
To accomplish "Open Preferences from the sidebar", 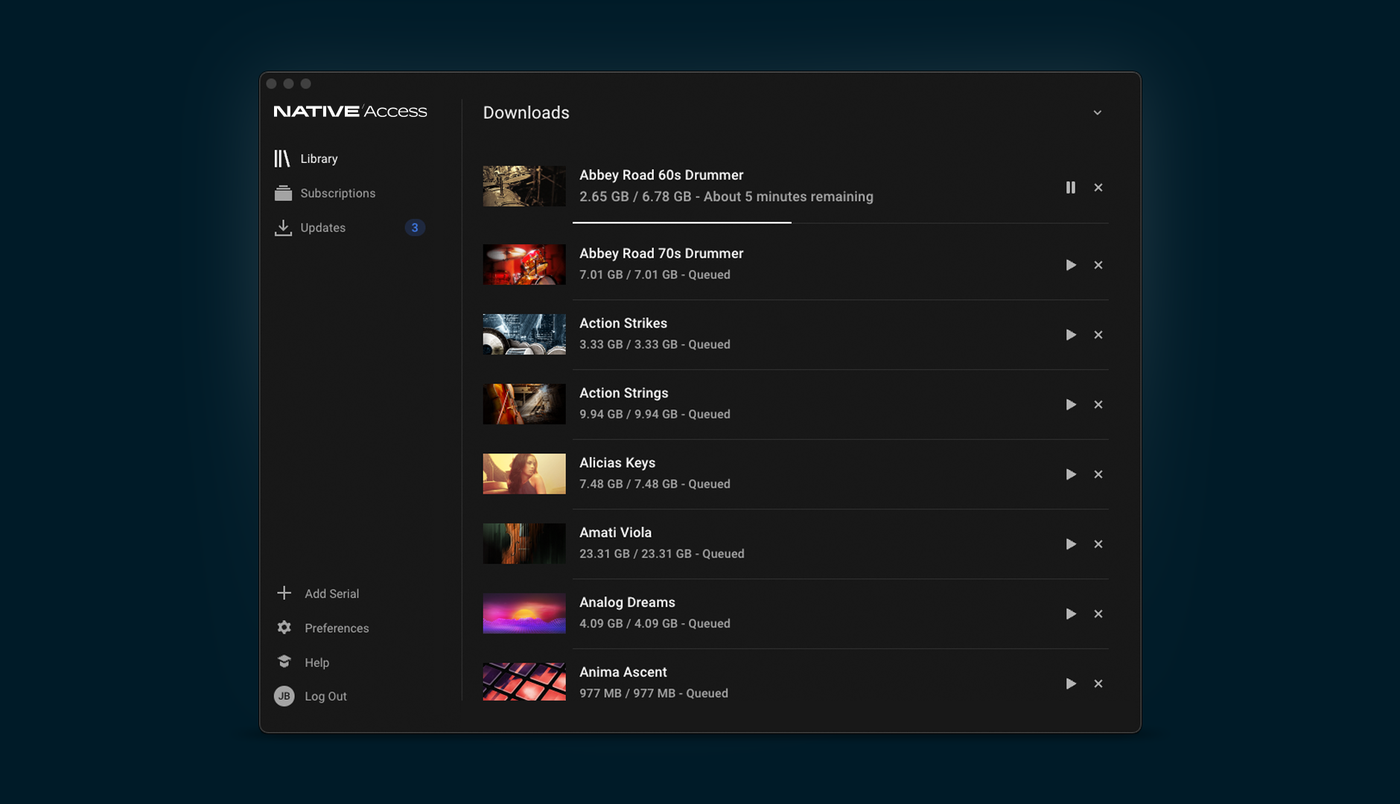I will point(337,628).
